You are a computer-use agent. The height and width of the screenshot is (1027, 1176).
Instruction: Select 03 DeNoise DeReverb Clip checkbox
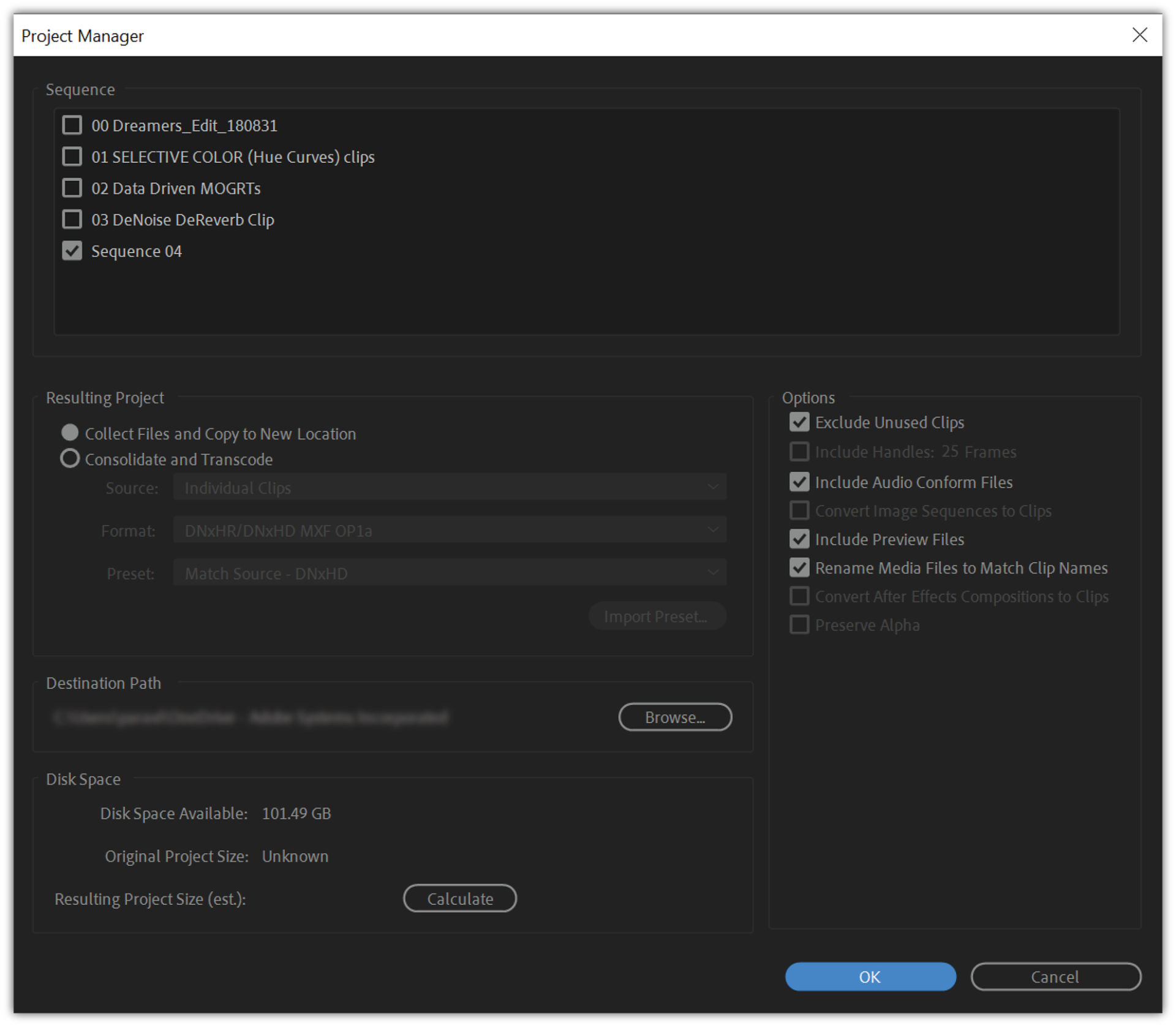[x=72, y=219]
